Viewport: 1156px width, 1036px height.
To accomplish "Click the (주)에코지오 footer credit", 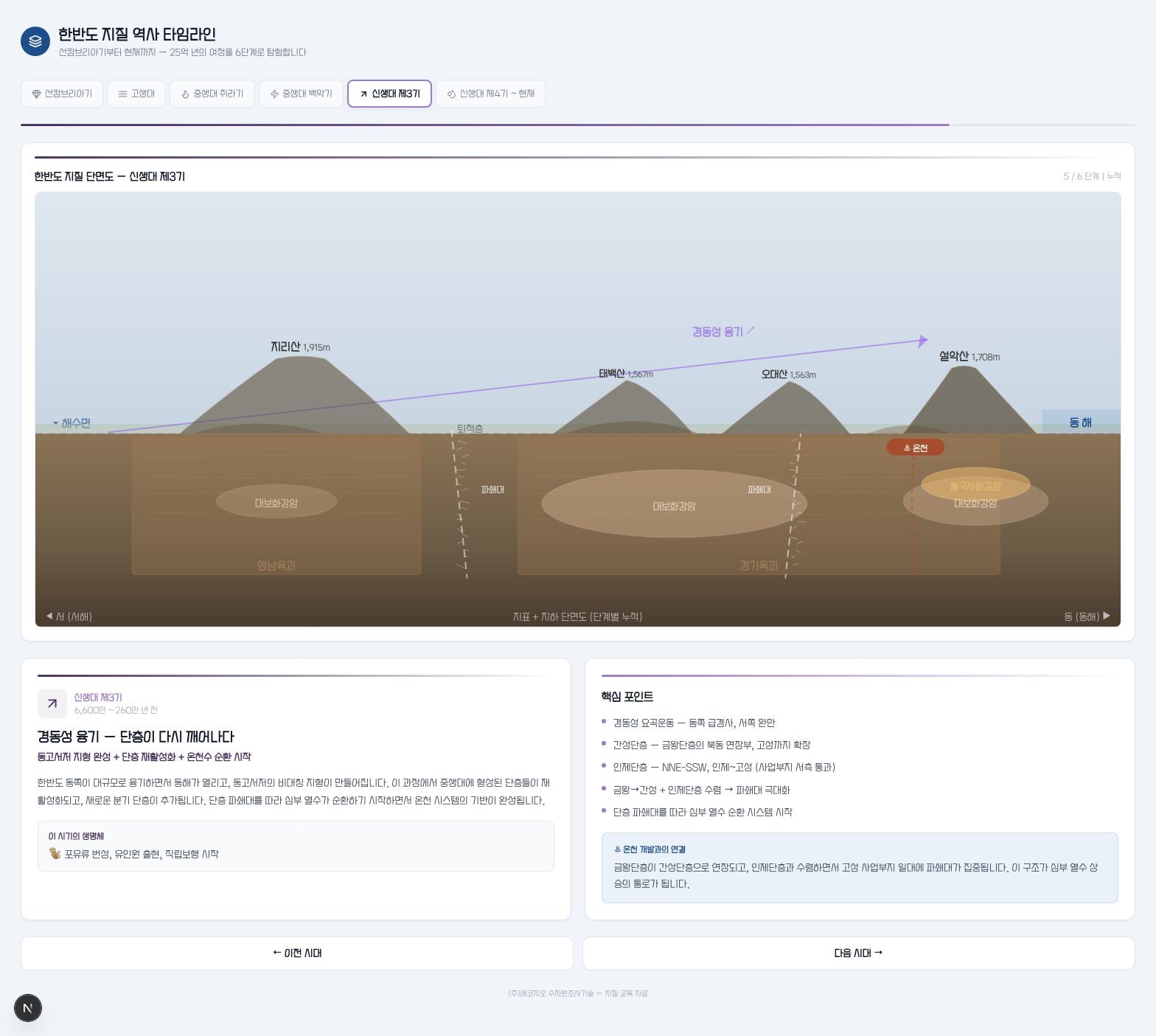I will click(577, 993).
